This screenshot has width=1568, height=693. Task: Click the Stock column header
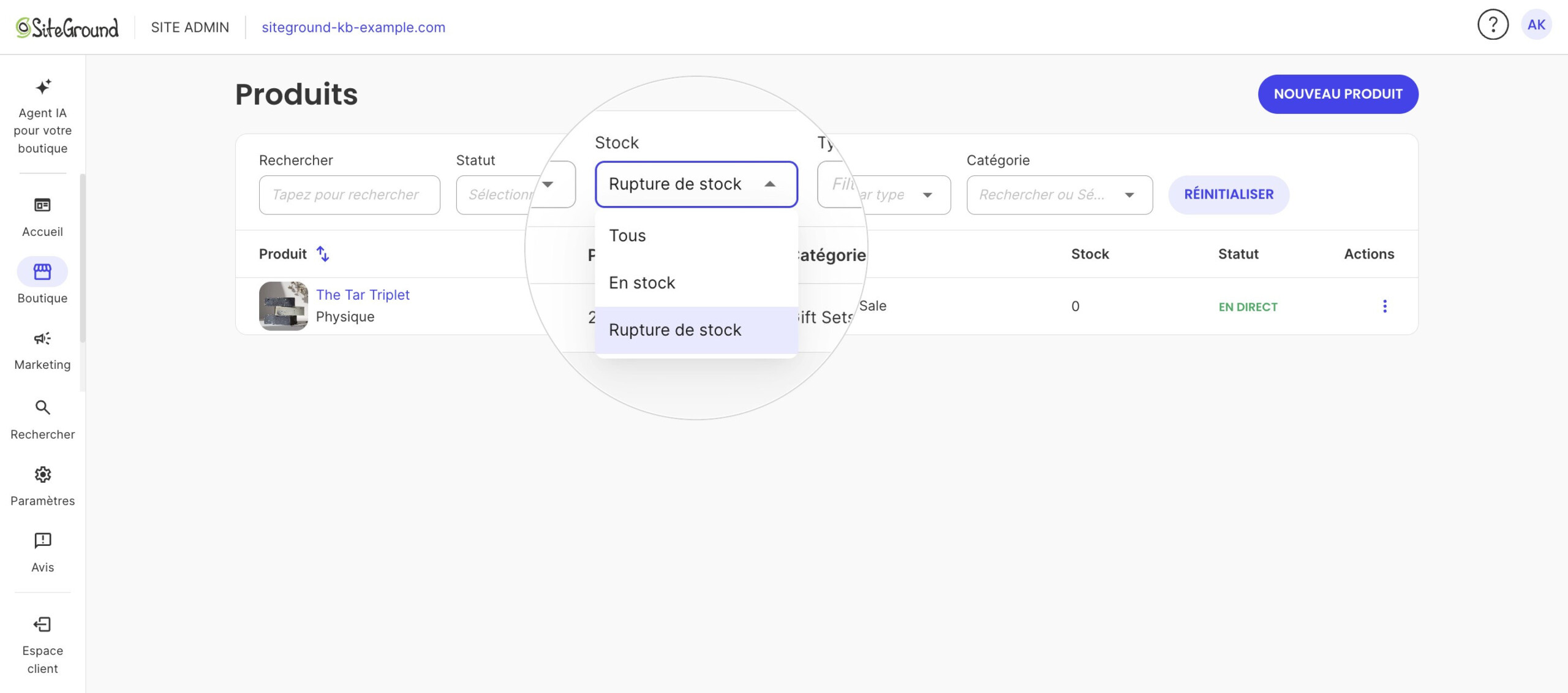1090,254
